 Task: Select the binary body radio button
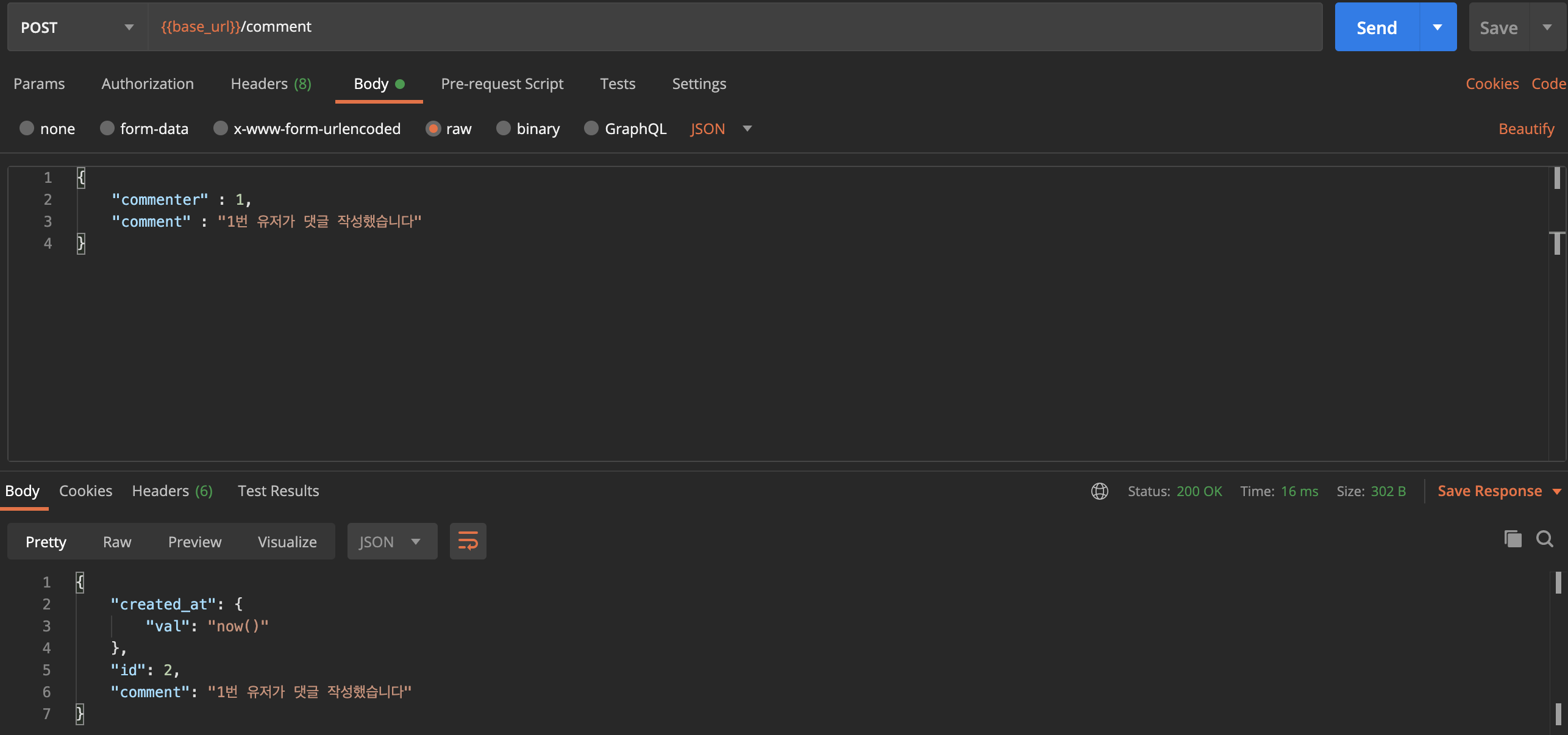tap(504, 129)
